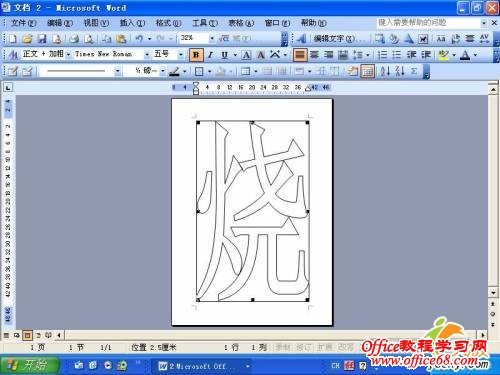The height and width of the screenshot is (375, 500).
Task: Expand Undo history dropdown arrow
Action: (x=149, y=39)
